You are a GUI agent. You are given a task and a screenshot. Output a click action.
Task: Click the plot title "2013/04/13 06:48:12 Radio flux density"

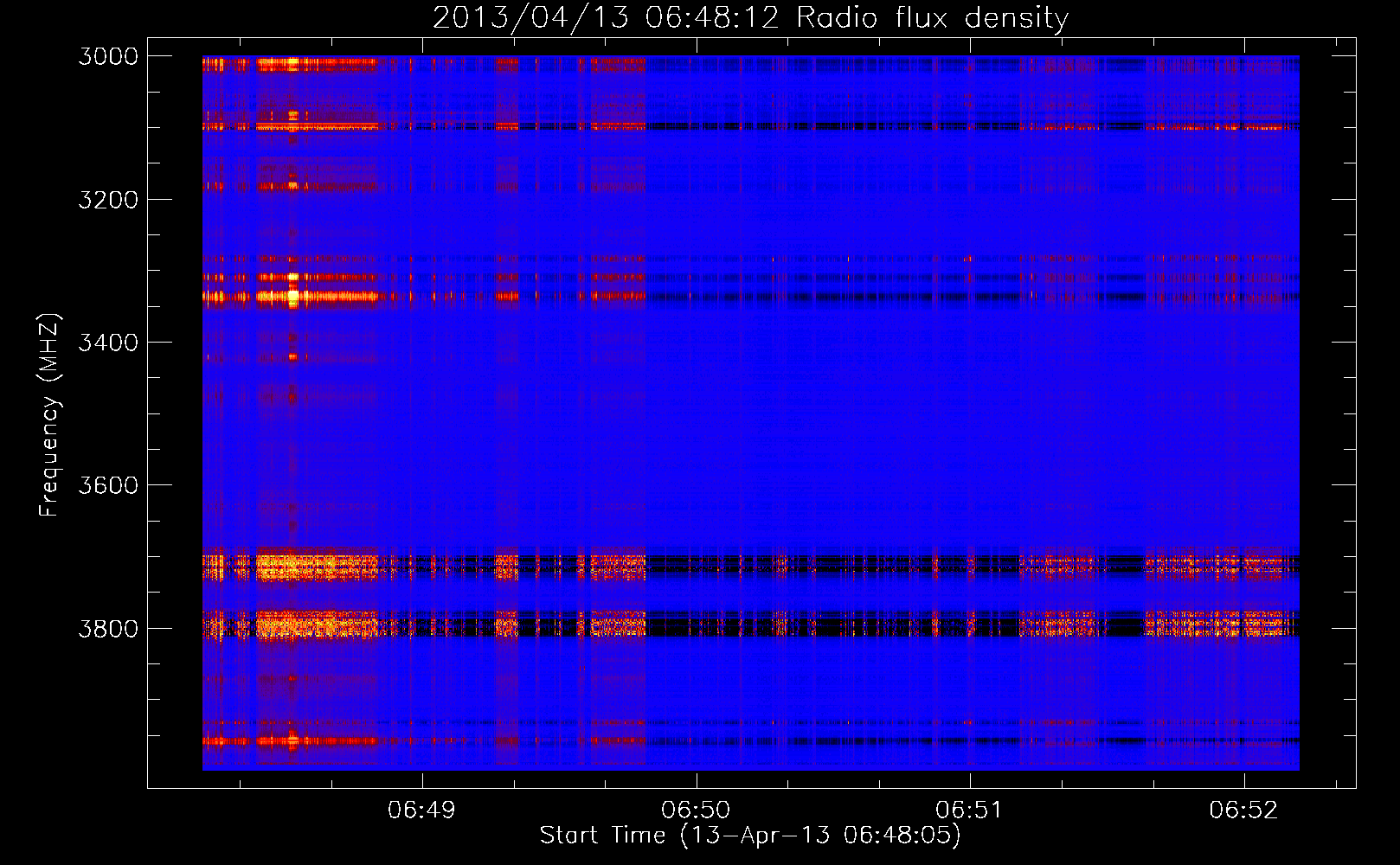point(750,17)
